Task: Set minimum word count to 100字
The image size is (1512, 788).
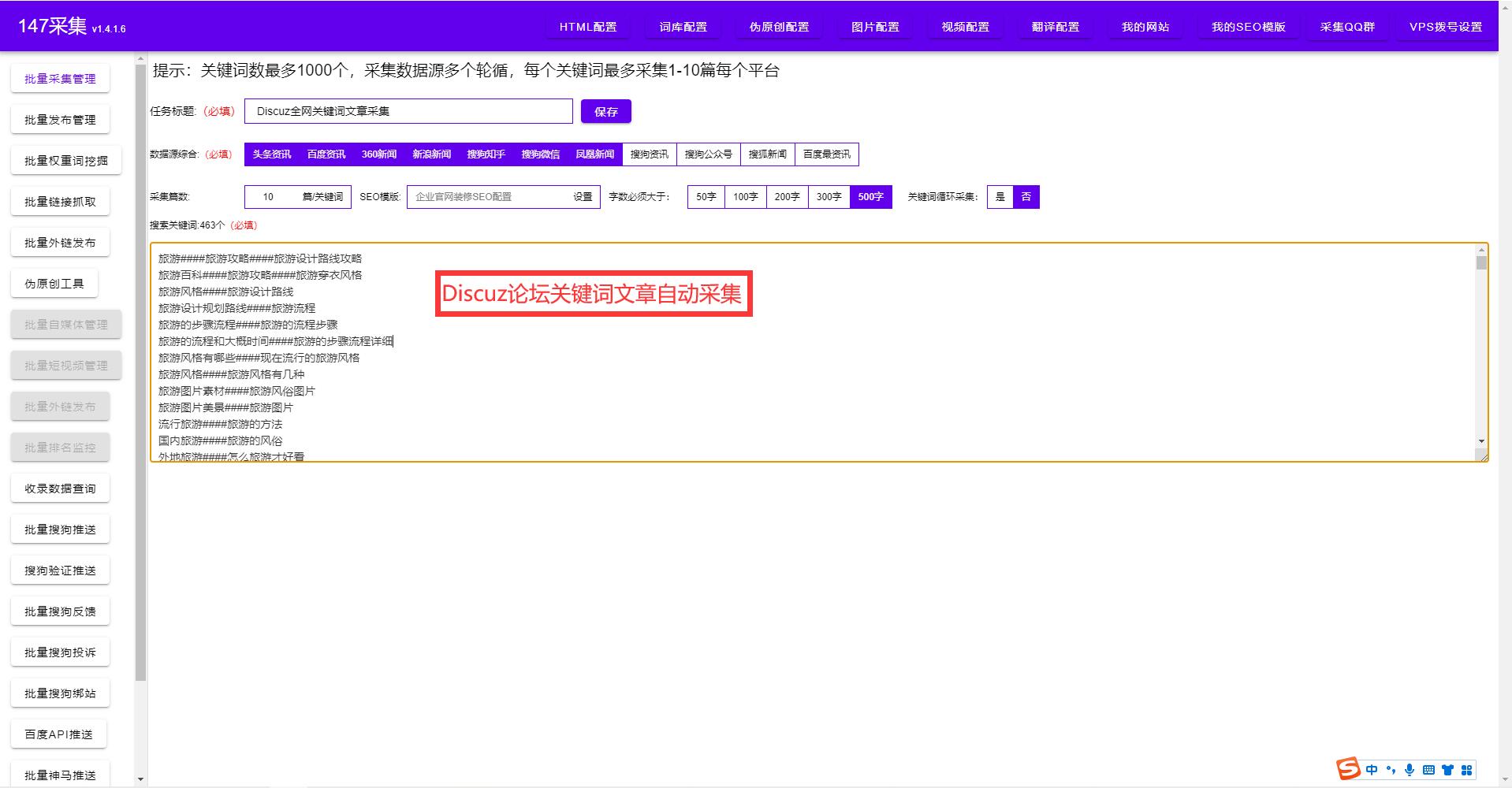Action: [x=746, y=197]
